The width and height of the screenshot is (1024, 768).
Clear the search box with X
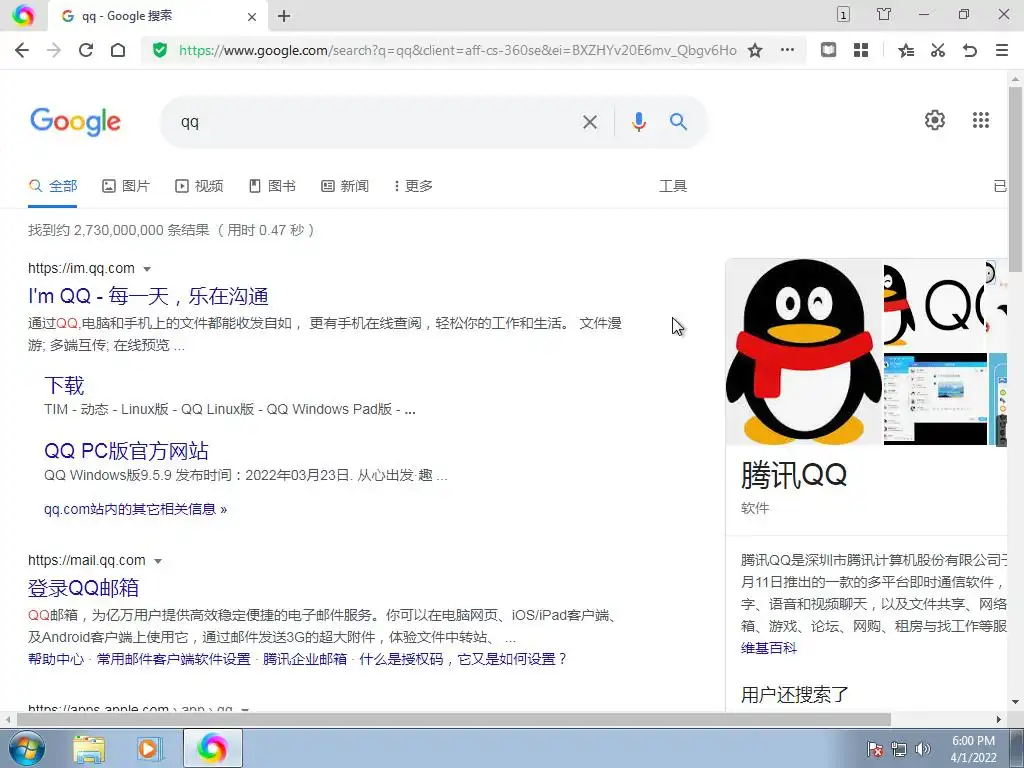[x=590, y=122]
